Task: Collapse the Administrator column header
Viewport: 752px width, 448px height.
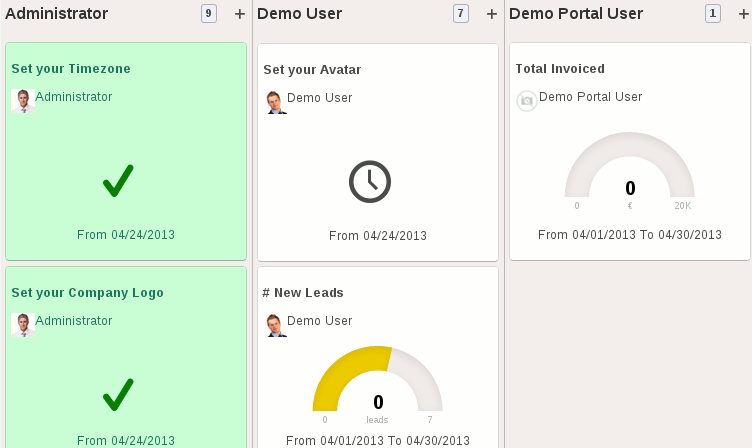Action: tap(57, 14)
